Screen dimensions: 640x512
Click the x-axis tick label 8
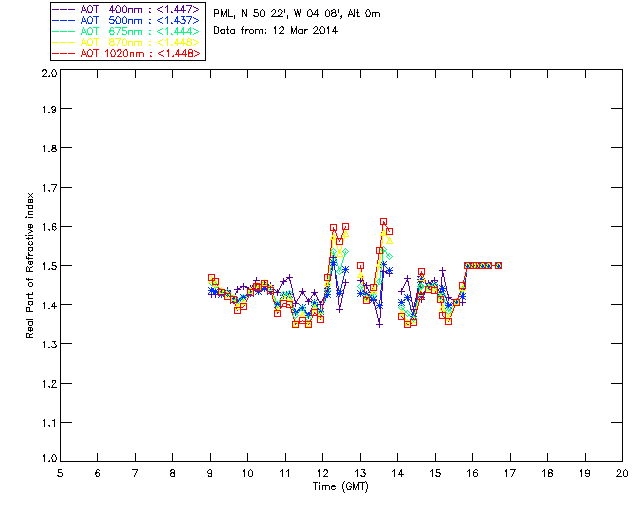(x=173, y=473)
